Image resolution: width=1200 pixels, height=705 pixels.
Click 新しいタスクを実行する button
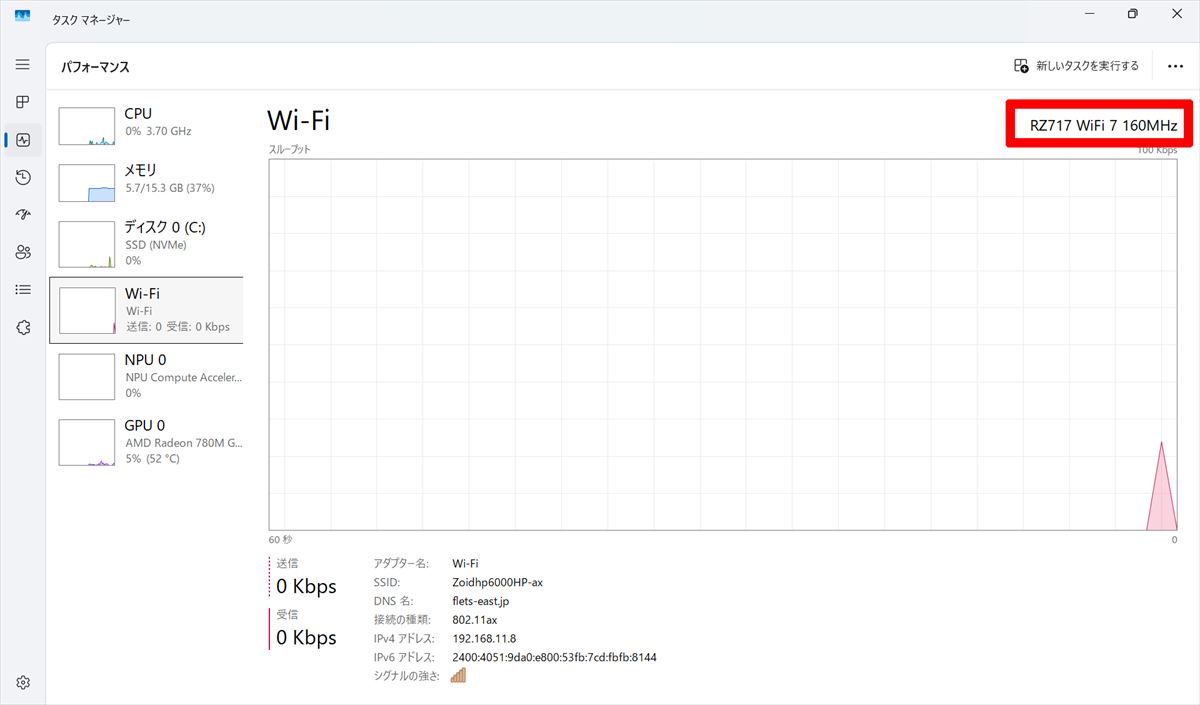click(1076, 66)
